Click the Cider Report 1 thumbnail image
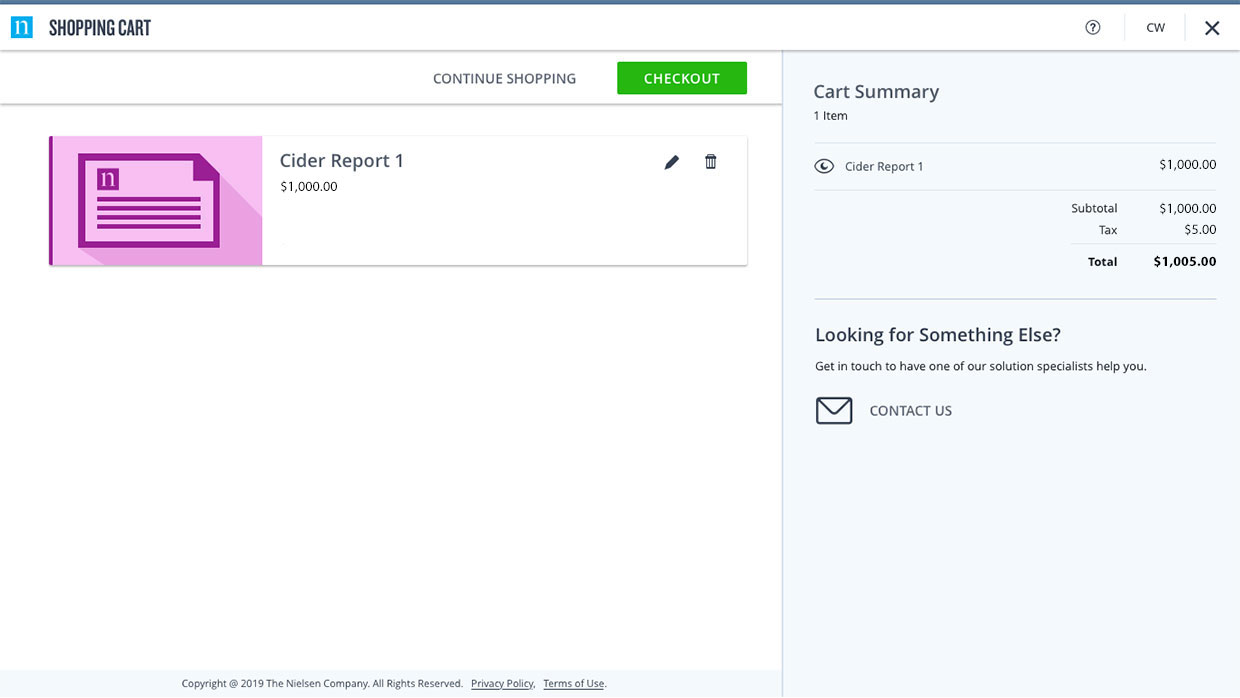The width and height of the screenshot is (1240, 698). point(156,201)
